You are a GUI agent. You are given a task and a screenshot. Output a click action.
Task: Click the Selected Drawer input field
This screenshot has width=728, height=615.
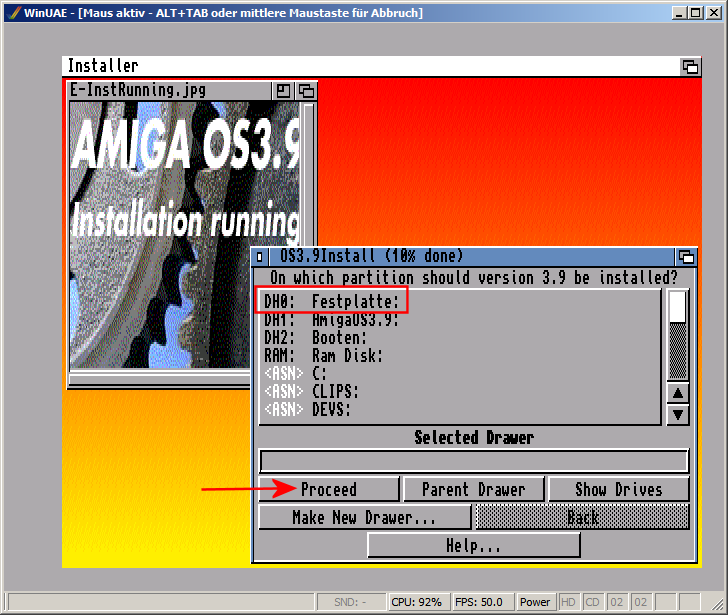(474, 461)
